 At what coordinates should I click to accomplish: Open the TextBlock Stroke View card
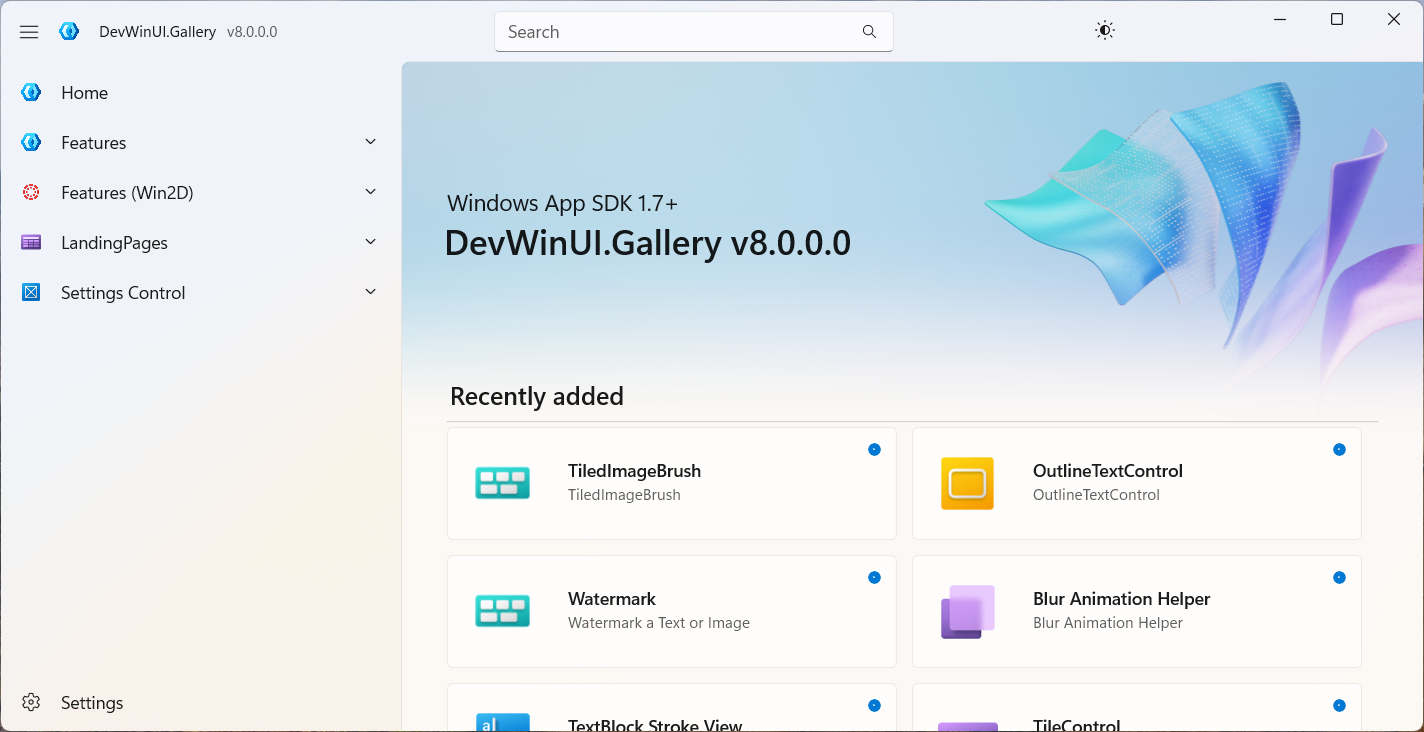655,724
